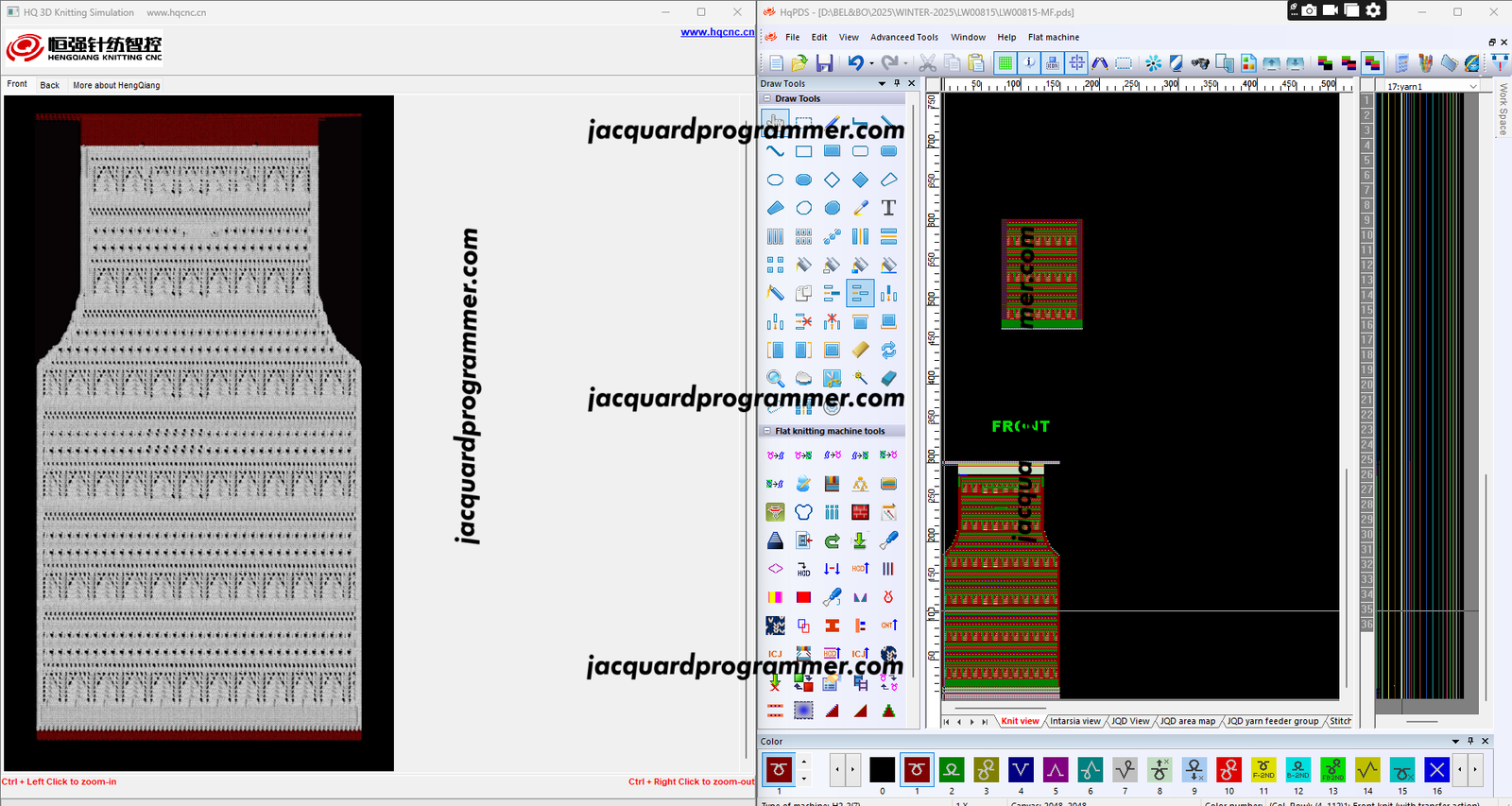The width and height of the screenshot is (1512, 806).
Task: Select the magnifier zoom tool
Action: 775,379
